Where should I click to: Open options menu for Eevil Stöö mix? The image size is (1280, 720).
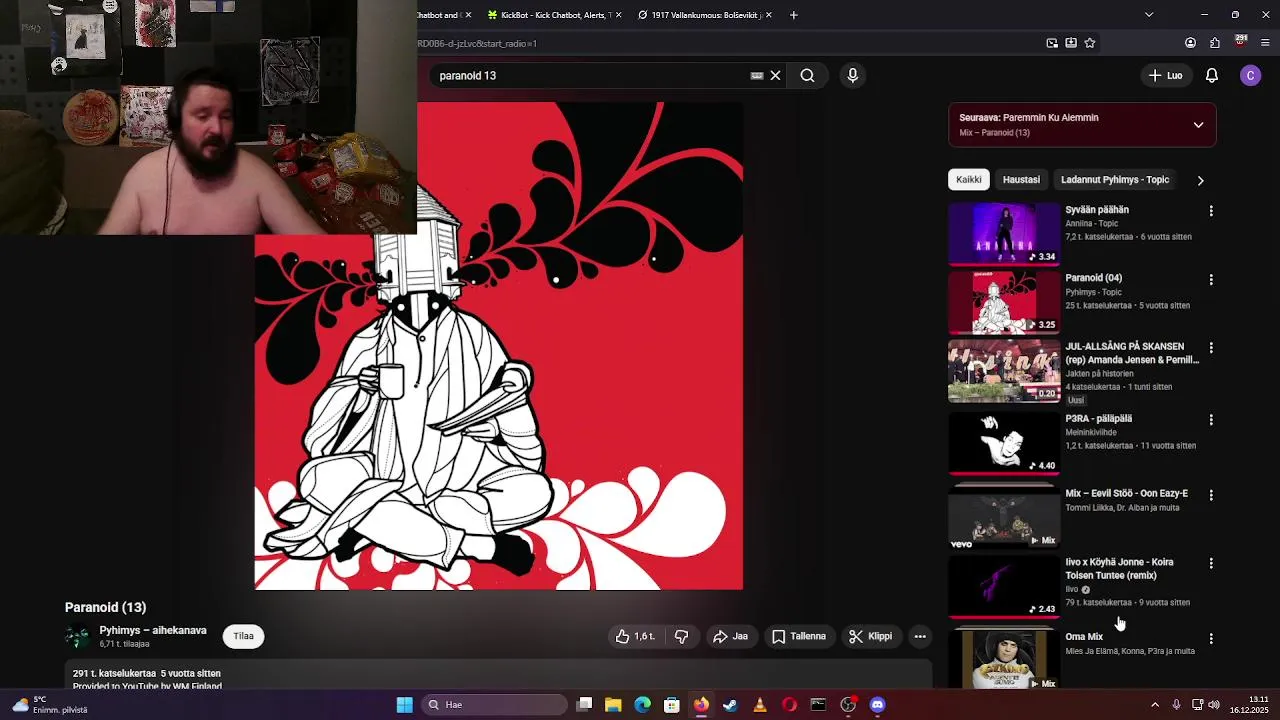point(1211,495)
